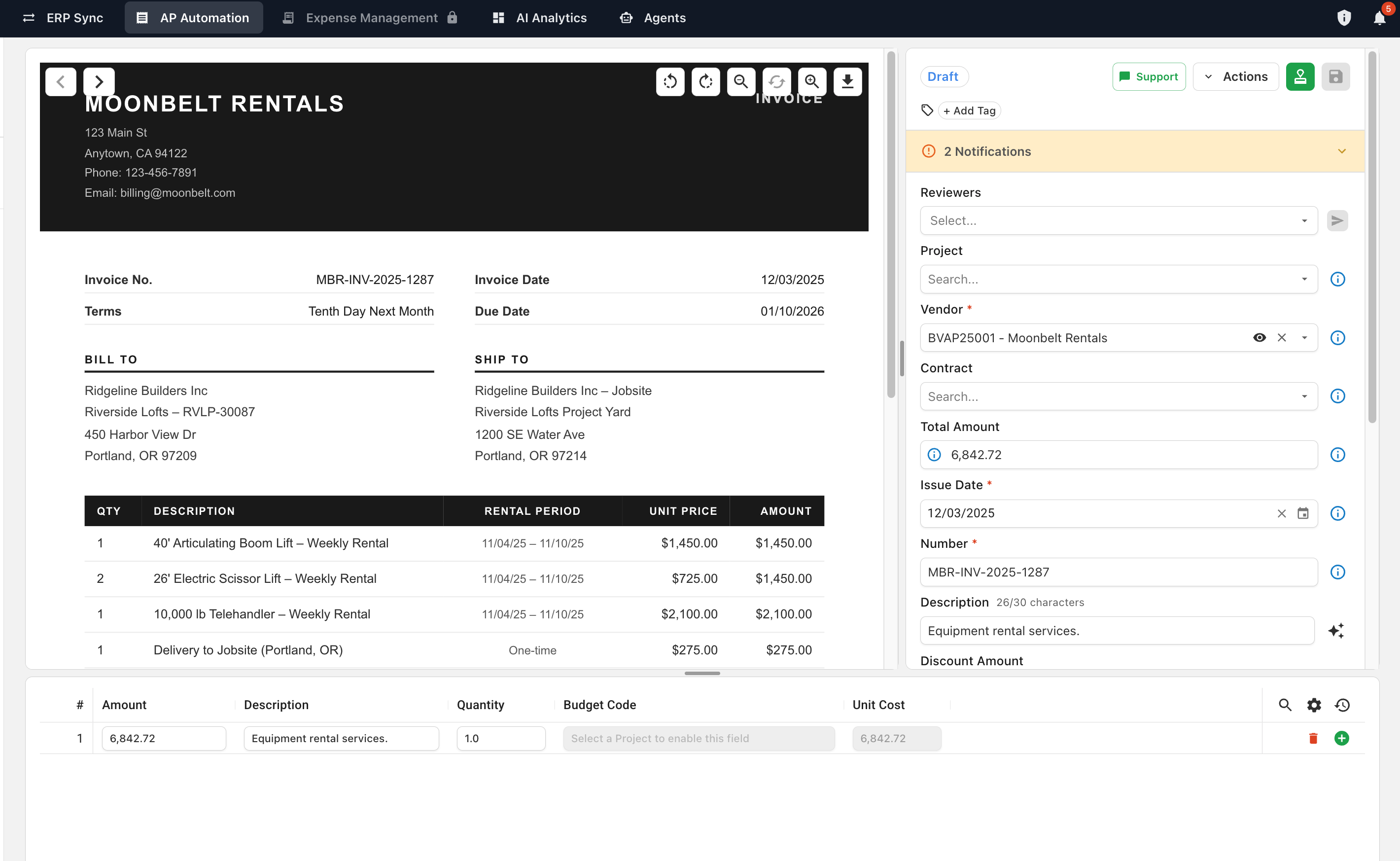The image size is (1400, 861).
Task: Clear the selected Vendor
Action: [x=1282, y=338]
